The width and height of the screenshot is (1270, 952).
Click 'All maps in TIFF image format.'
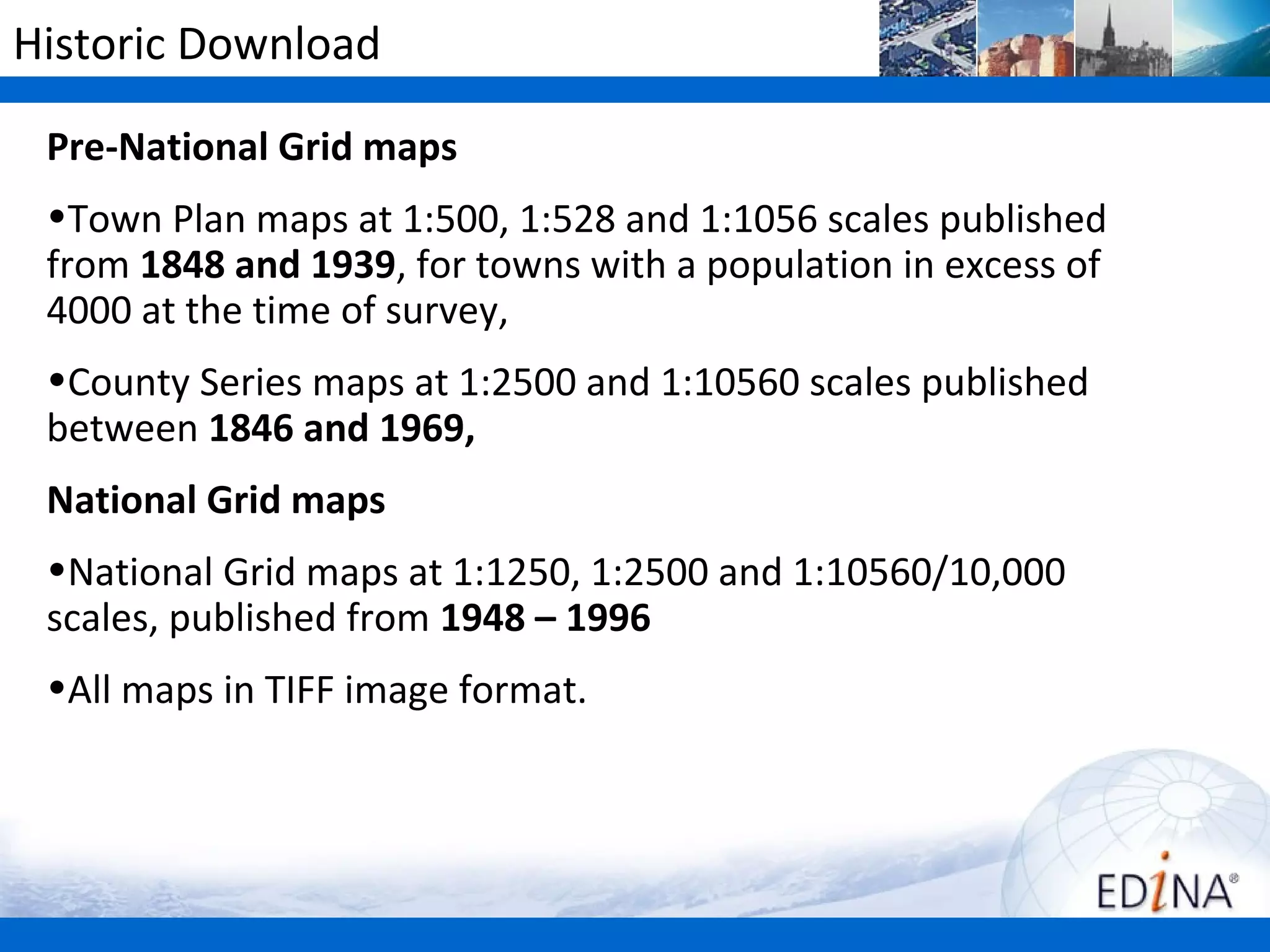[317, 690]
